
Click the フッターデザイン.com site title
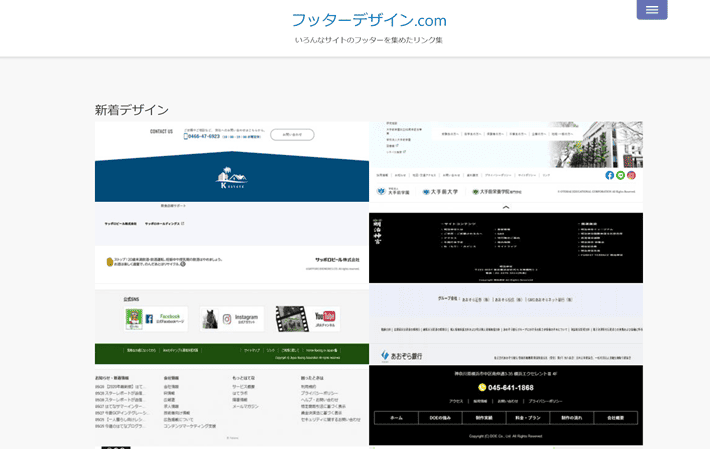coord(369,20)
